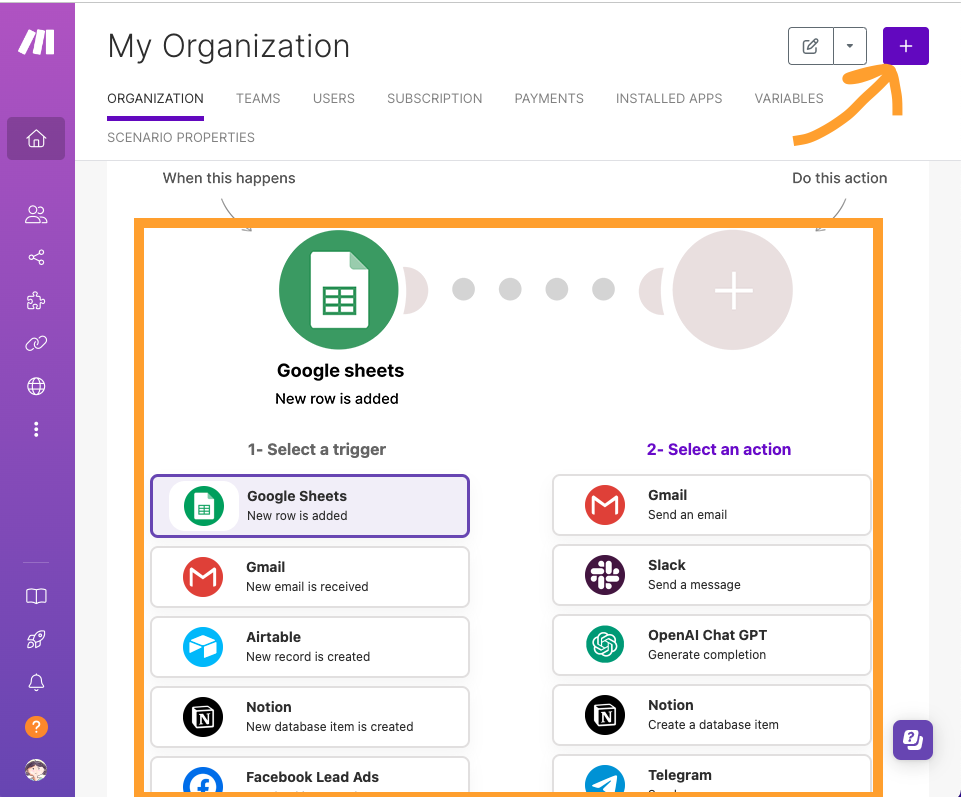The width and height of the screenshot is (961, 797).
Task: Open the notifications bell icon
Action: 36,682
